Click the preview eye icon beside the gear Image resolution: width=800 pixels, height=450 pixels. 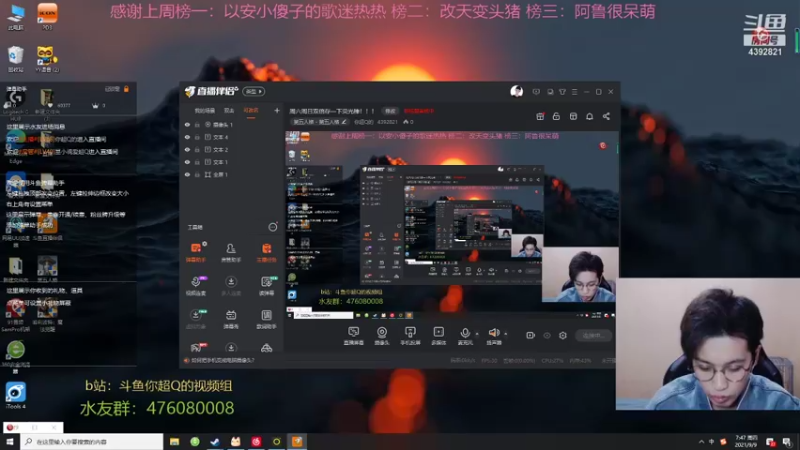point(547,335)
